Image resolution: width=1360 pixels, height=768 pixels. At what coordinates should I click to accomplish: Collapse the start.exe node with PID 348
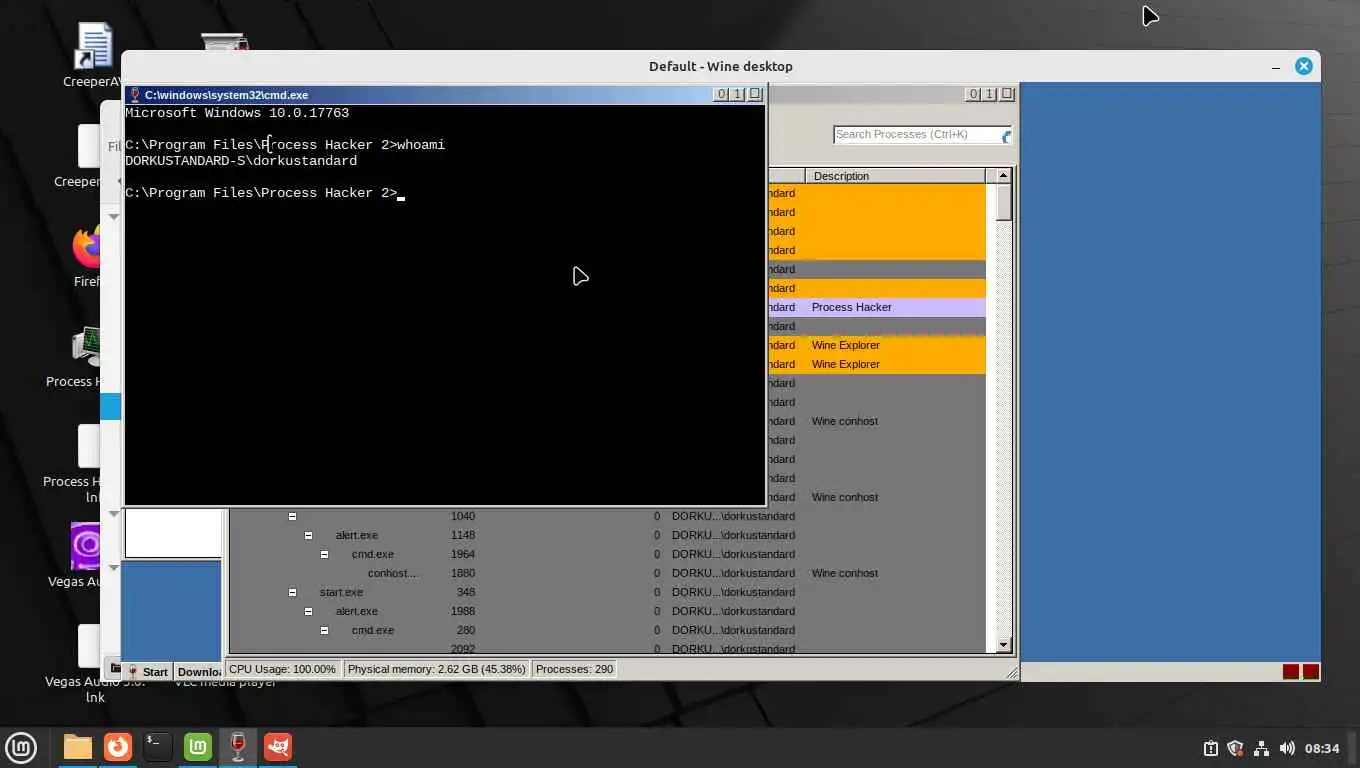292,592
